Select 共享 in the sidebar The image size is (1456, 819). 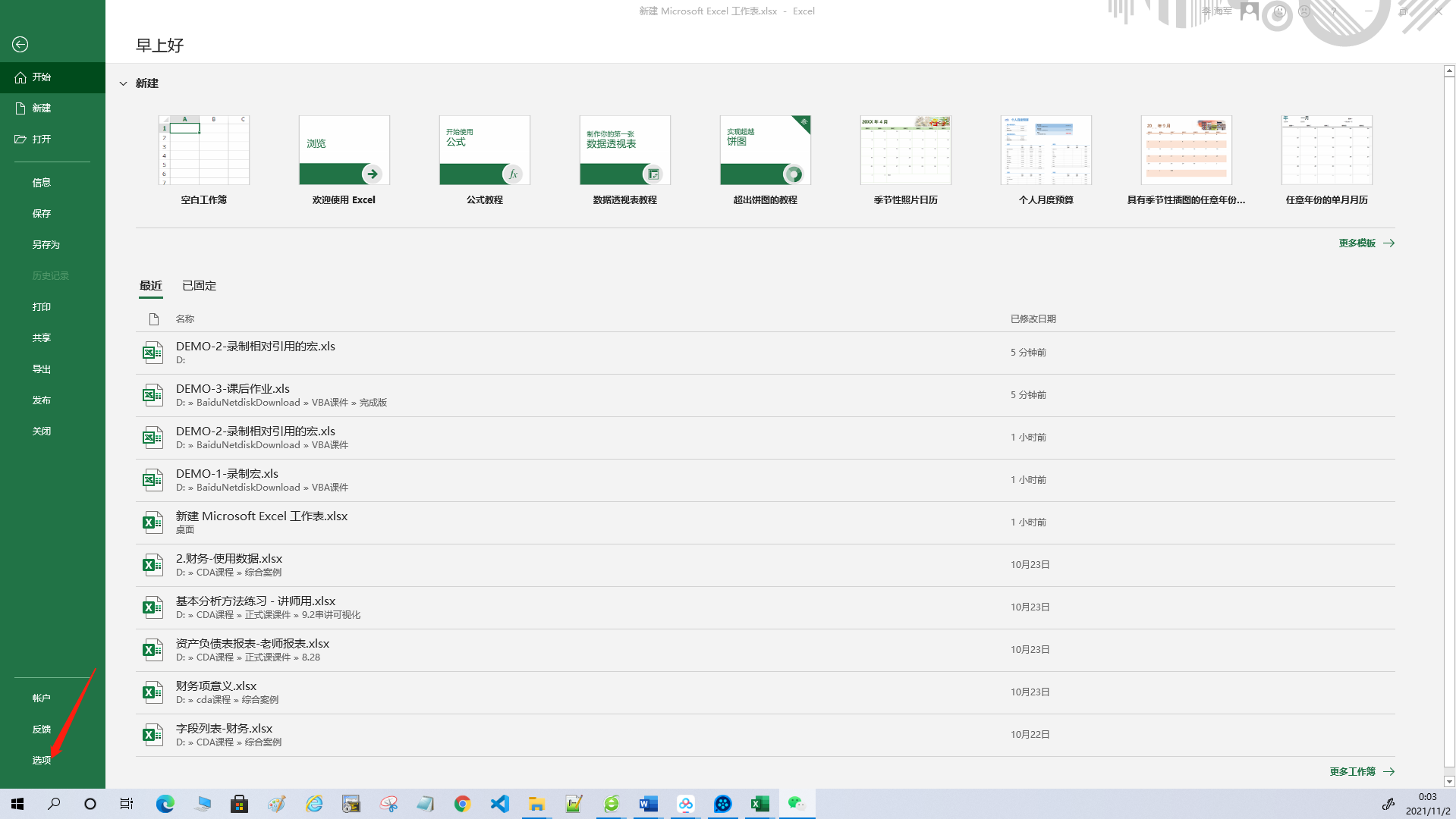[52, 338]
